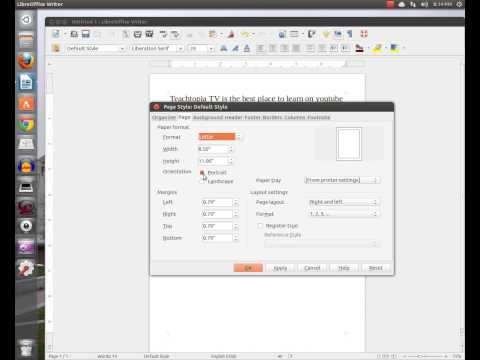The width and height of the screenshot is (480, 360).
Task: Open the Font Size dropdown arrow
Action: point(211,49)
